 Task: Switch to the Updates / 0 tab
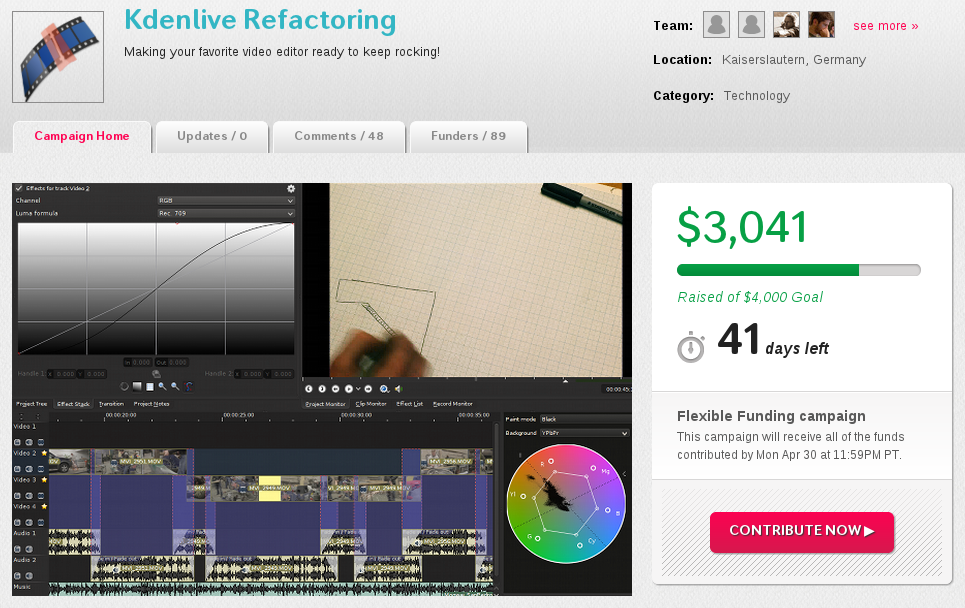click(x=212, y=136)
